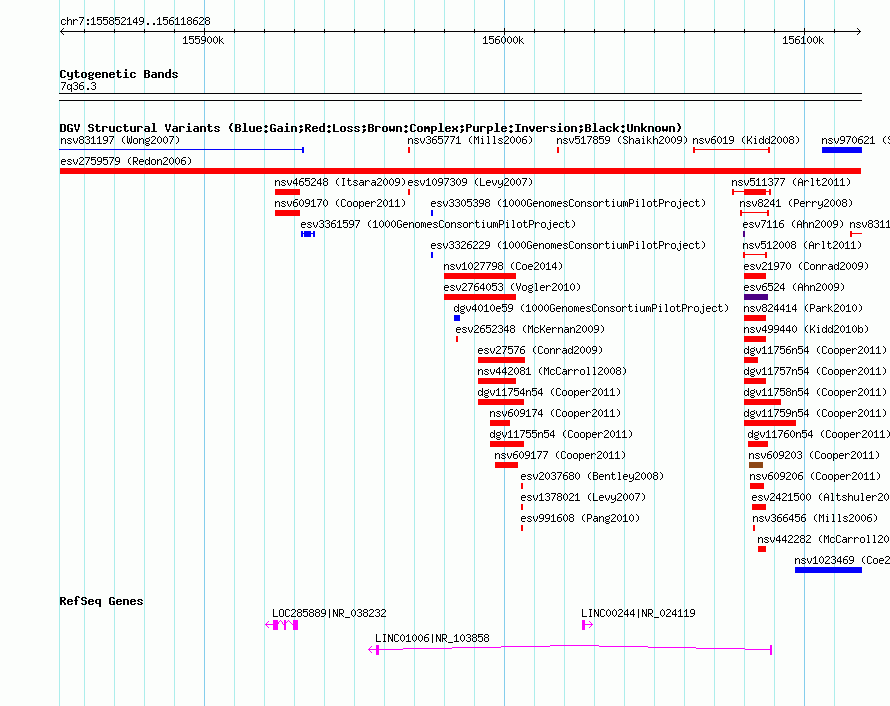Open LOC285889|NR_038232 gene label
Screen dimensions: 890x706
329,613
